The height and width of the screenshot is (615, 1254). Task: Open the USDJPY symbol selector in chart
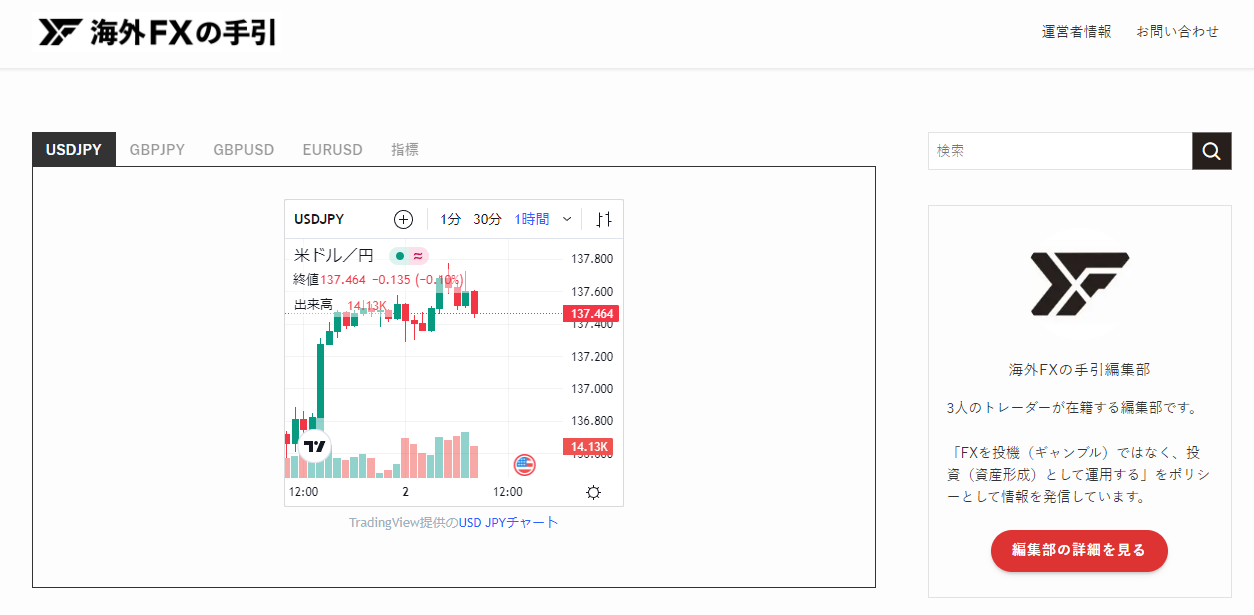[319, 219]
